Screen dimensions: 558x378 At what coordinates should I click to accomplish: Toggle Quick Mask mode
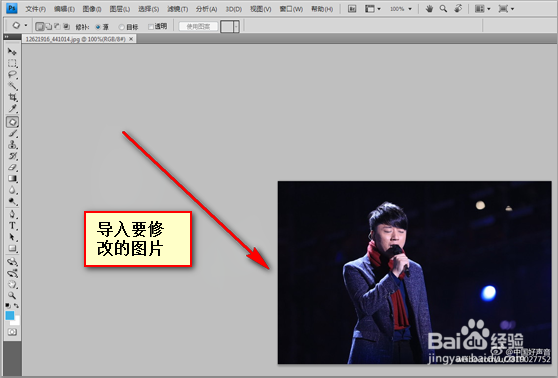(12, 332)
